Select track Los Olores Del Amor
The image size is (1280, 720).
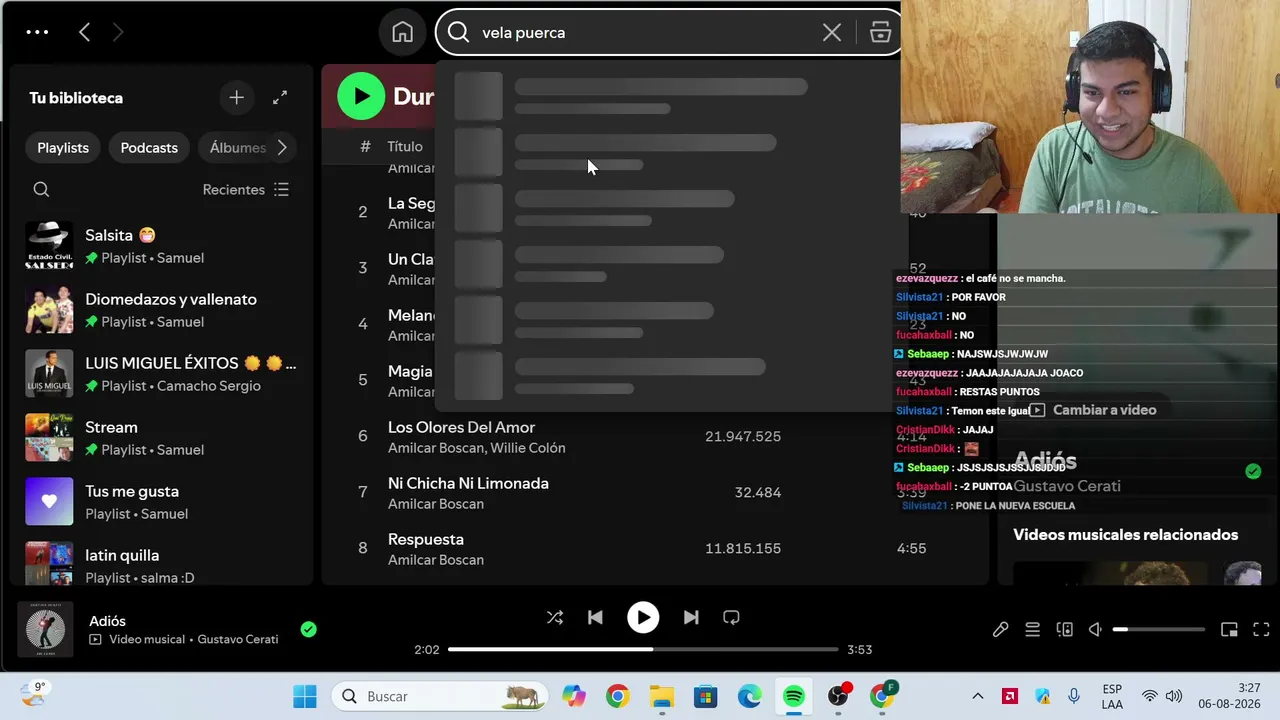tap(461, 427)
